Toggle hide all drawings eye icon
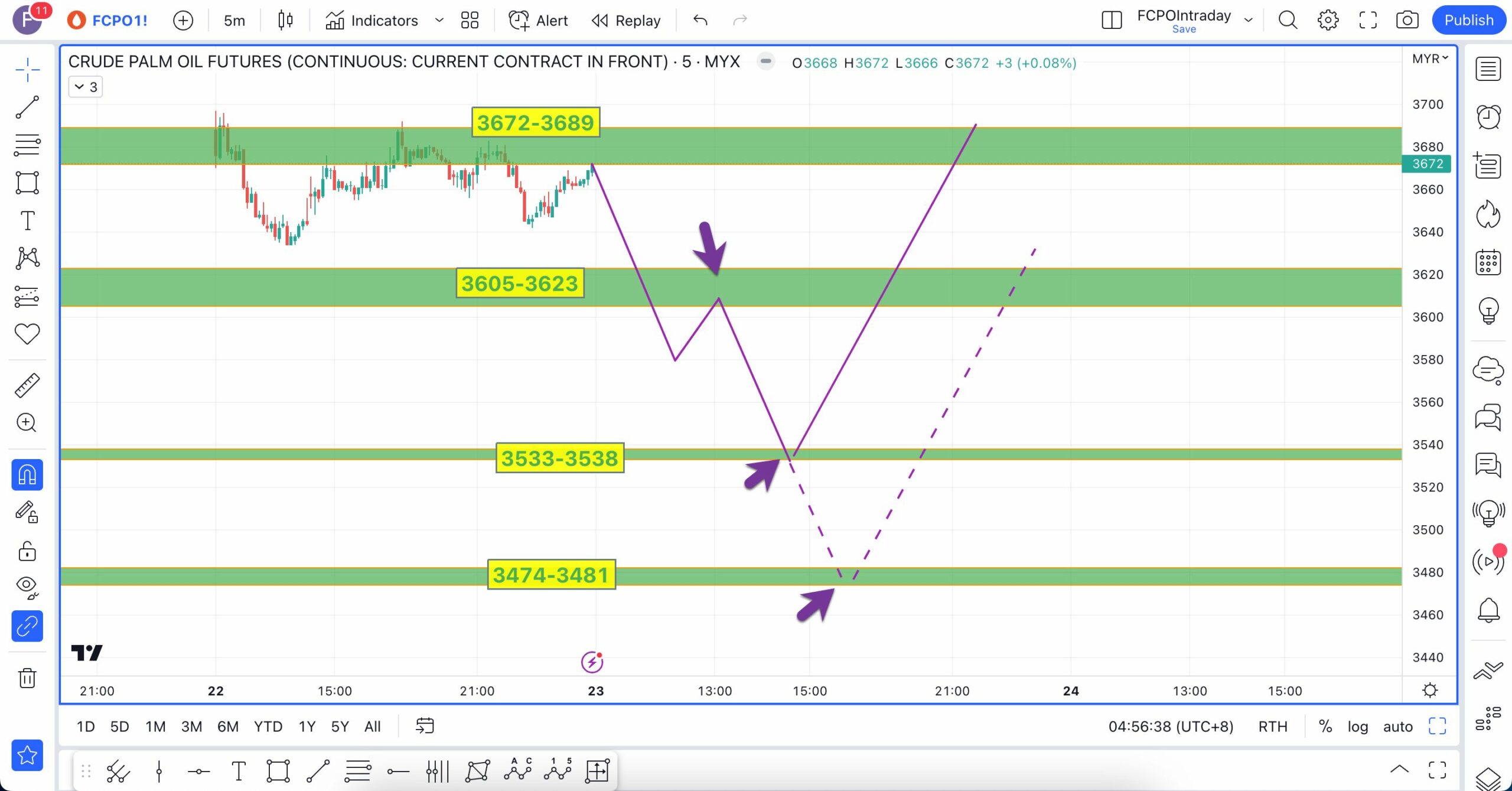This screenshot has height=791, width=1512. 27,586
